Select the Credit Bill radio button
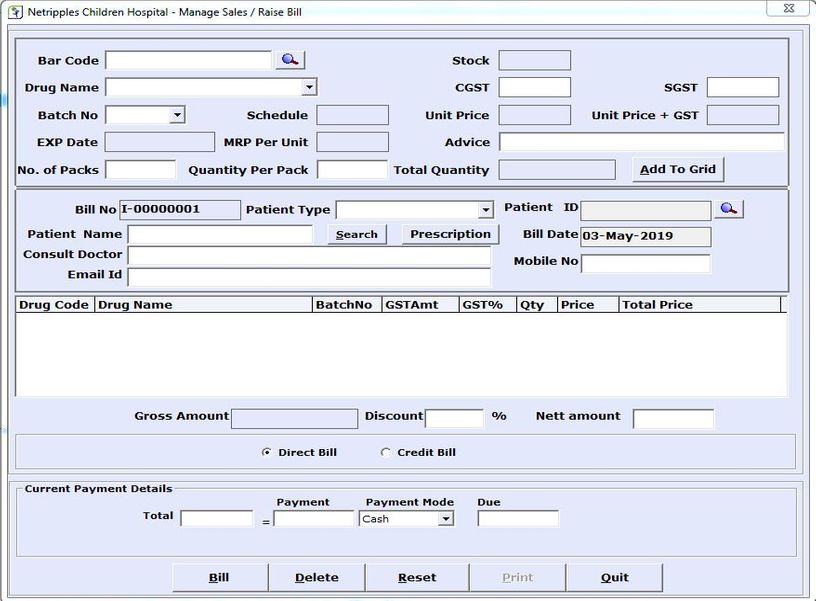The image size is (816, 601). [385, 452]
